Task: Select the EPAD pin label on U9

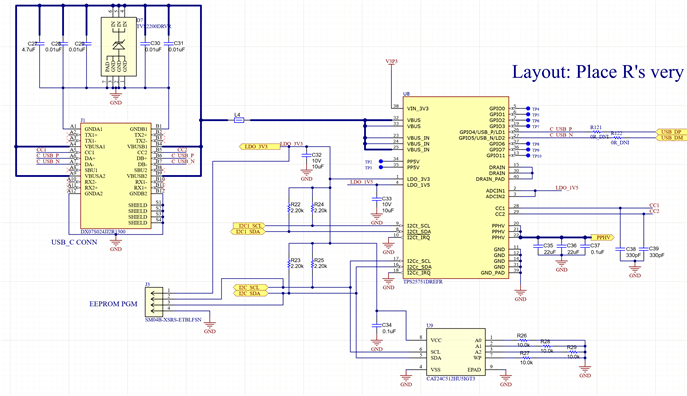Action: pos(474,369)
